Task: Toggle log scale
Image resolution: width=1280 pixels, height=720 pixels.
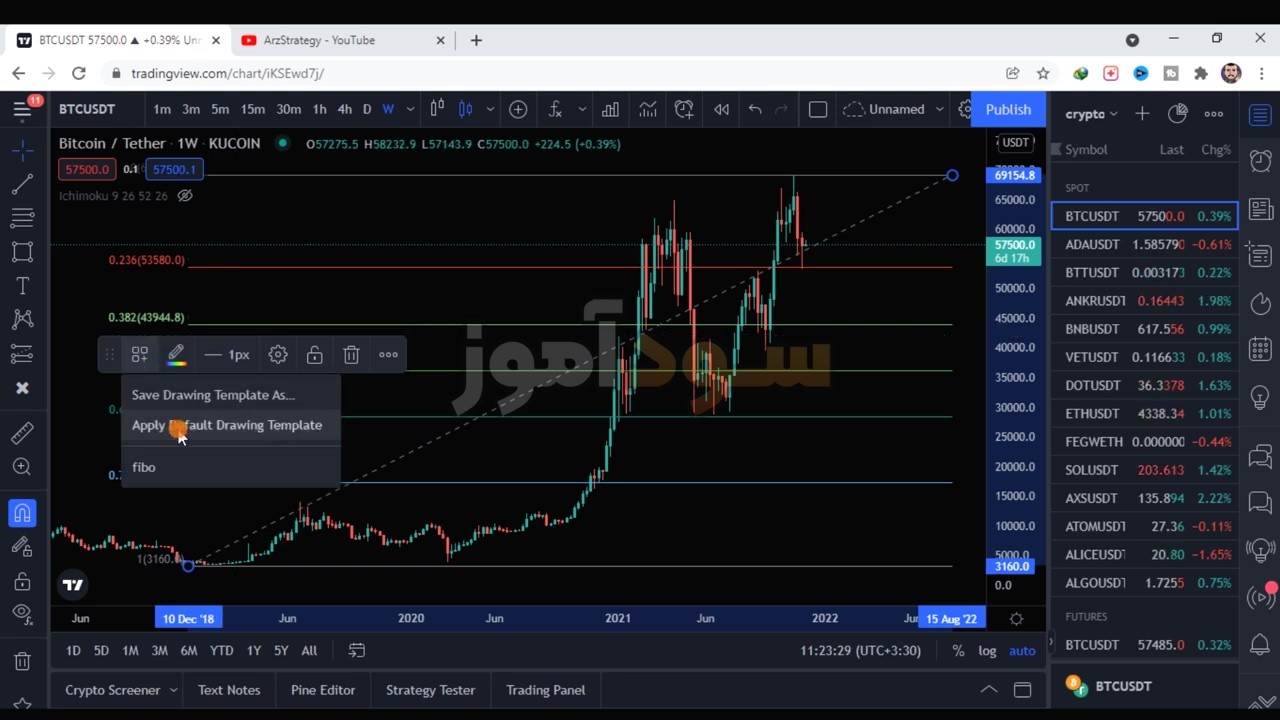Action: pyautogui.click(x=987, y=651)
